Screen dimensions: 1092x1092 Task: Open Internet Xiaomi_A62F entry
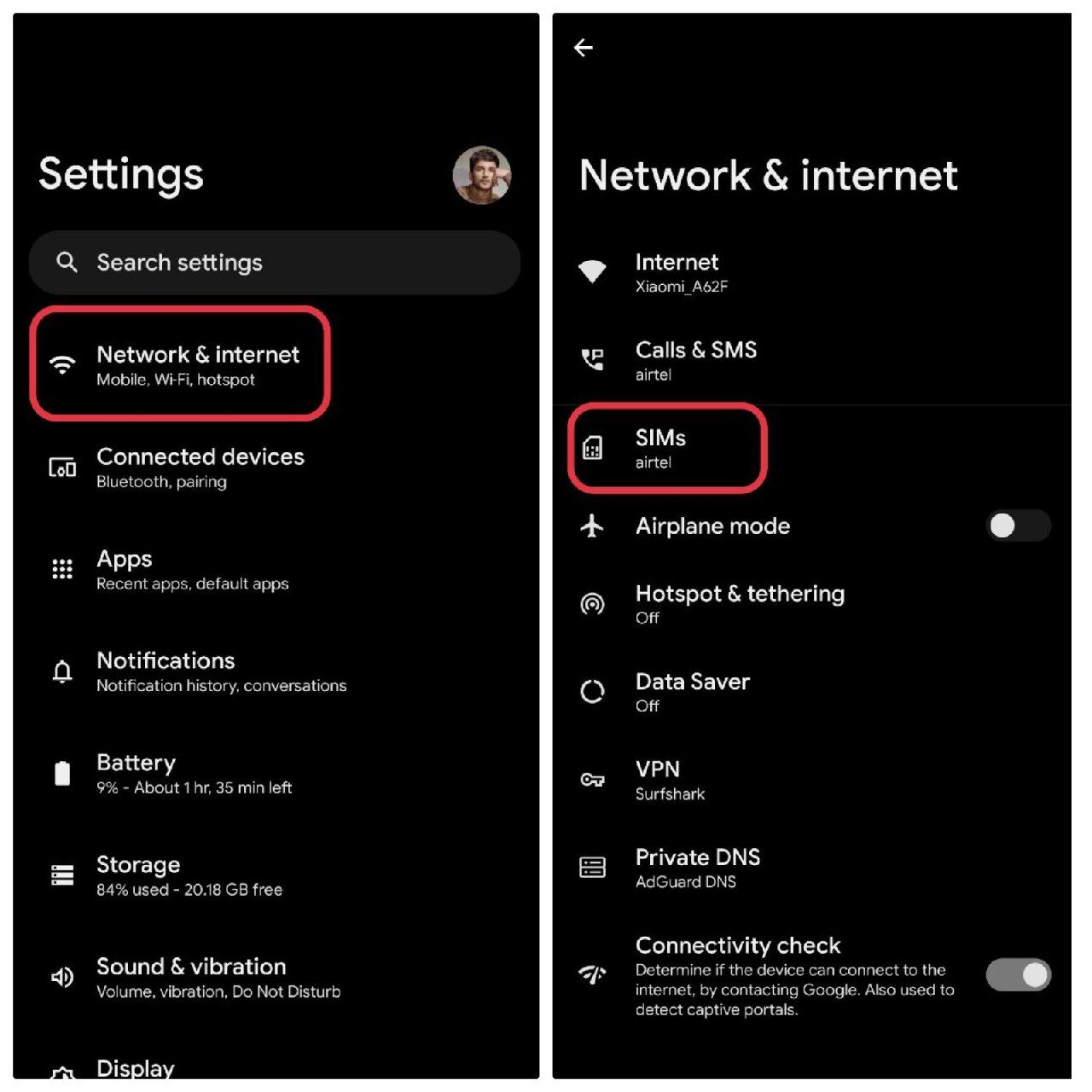811,272
